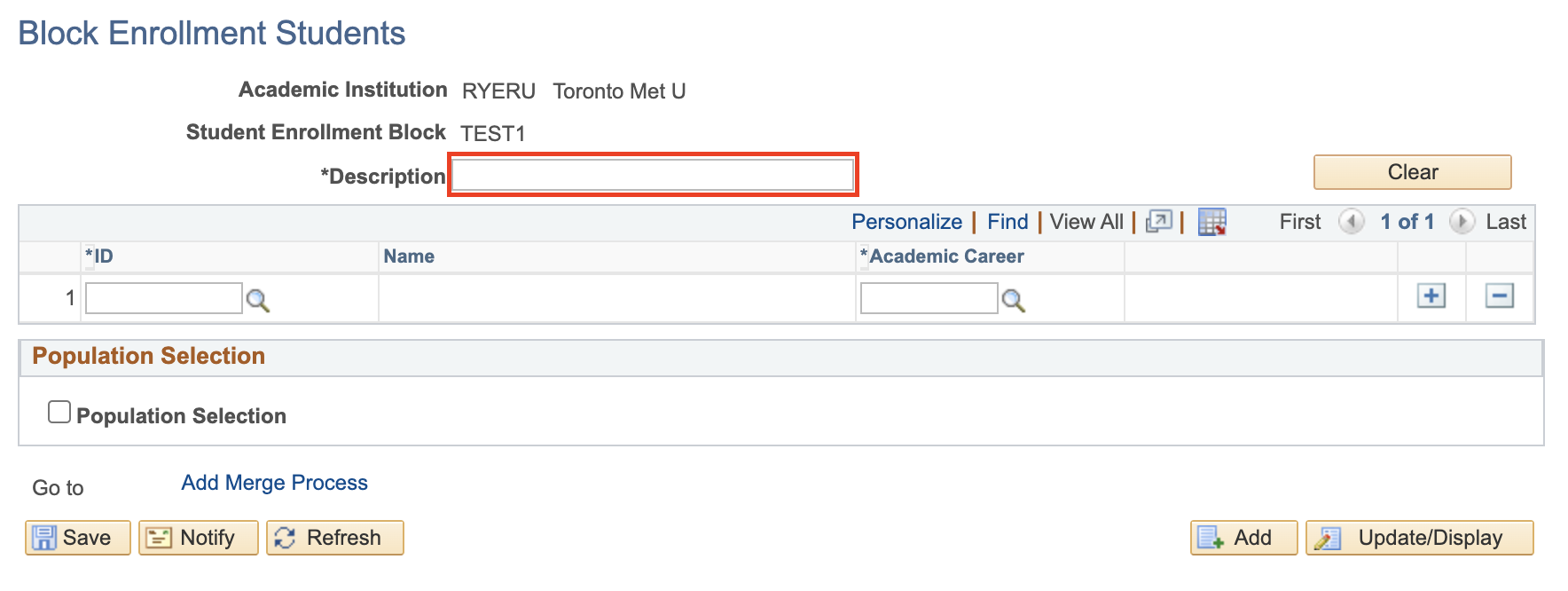Go to previous row arrow

pos(1351,222)
